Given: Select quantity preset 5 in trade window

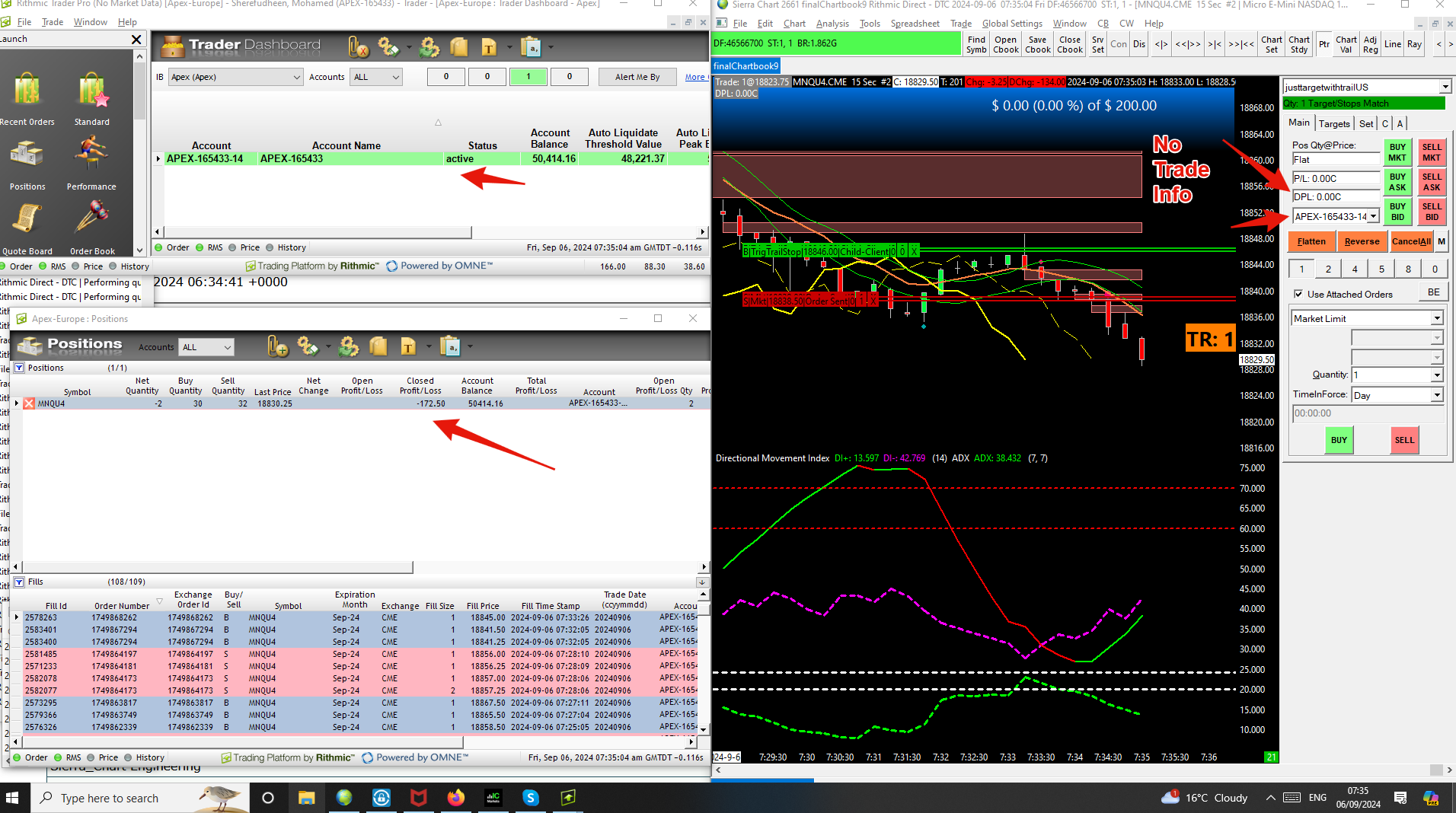Looking at the screenshot, I should (1381, 269).
